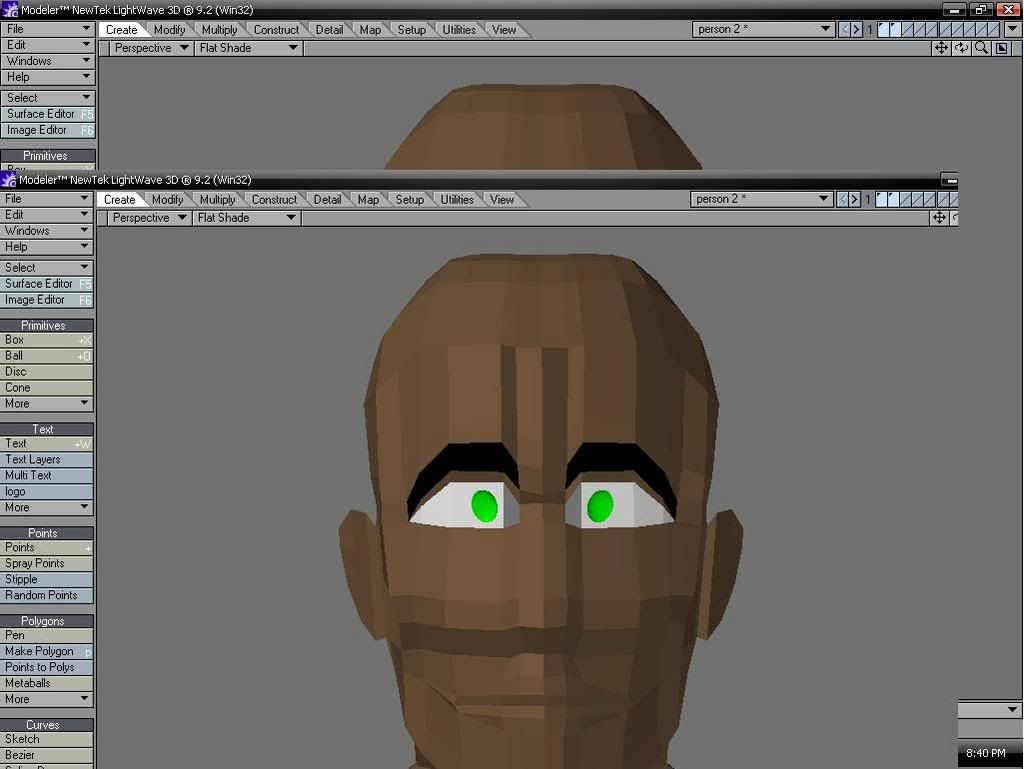Image resolution: width=1024 pixels, height=769 pixels.
Task: Open Surface Editor in front window
Action: click(x=47, y=284)
